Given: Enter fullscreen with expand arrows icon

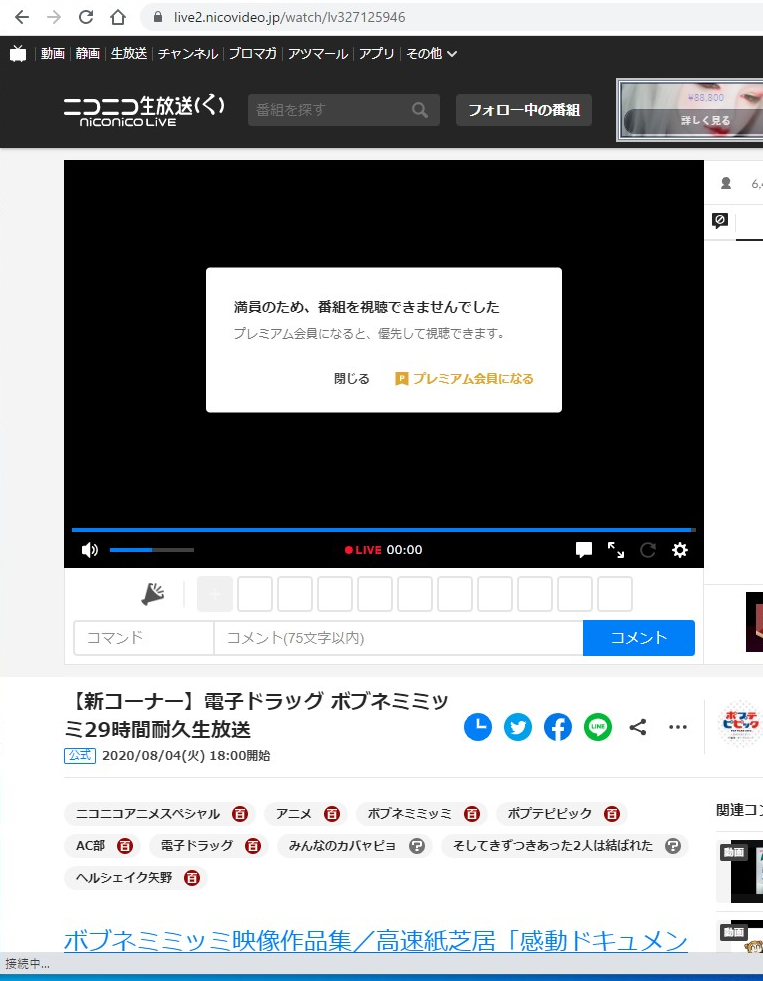Looking at the screenshot, I should coord(616,550).
